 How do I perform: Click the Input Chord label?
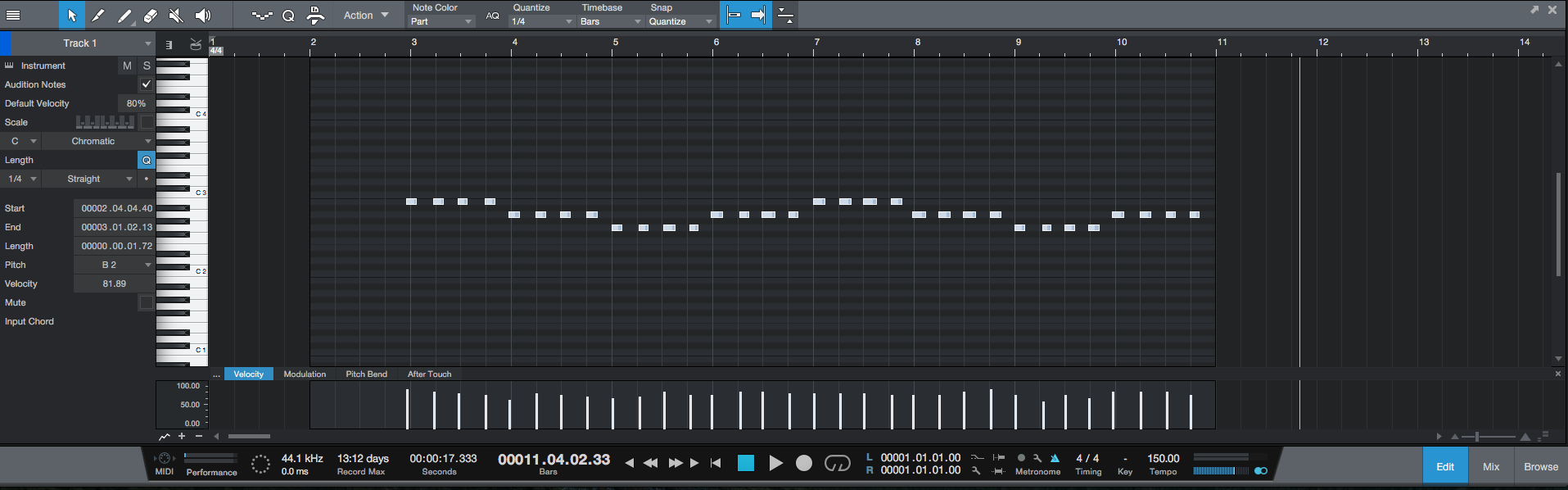29,321
